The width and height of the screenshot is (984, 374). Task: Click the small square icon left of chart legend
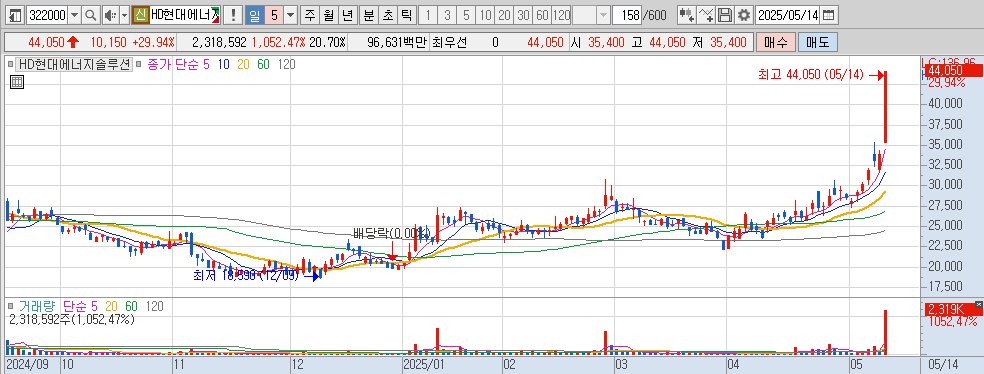pos(10,64)
